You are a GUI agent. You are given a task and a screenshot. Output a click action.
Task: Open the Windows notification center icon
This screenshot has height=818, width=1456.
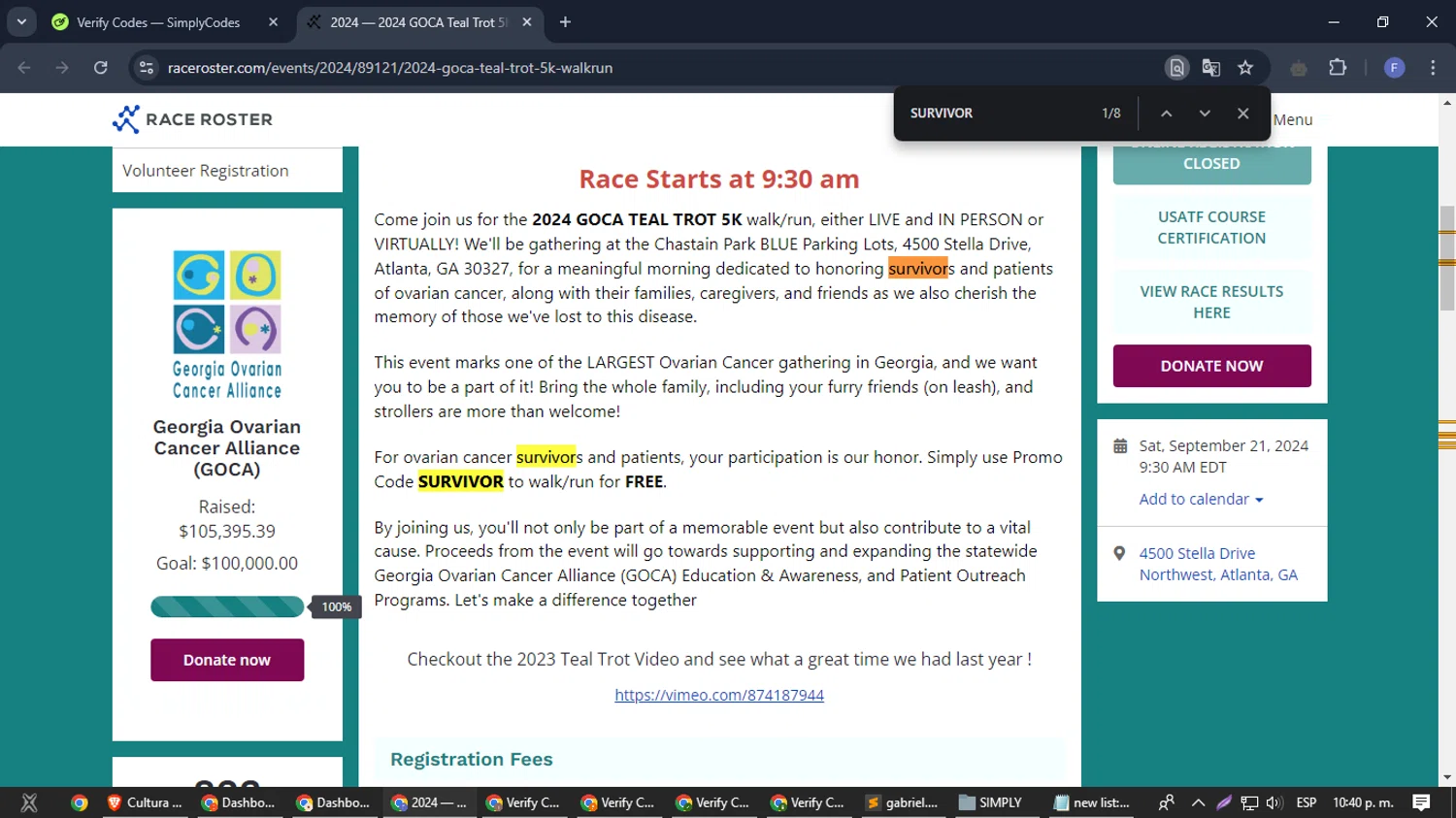coord(1421,802)
